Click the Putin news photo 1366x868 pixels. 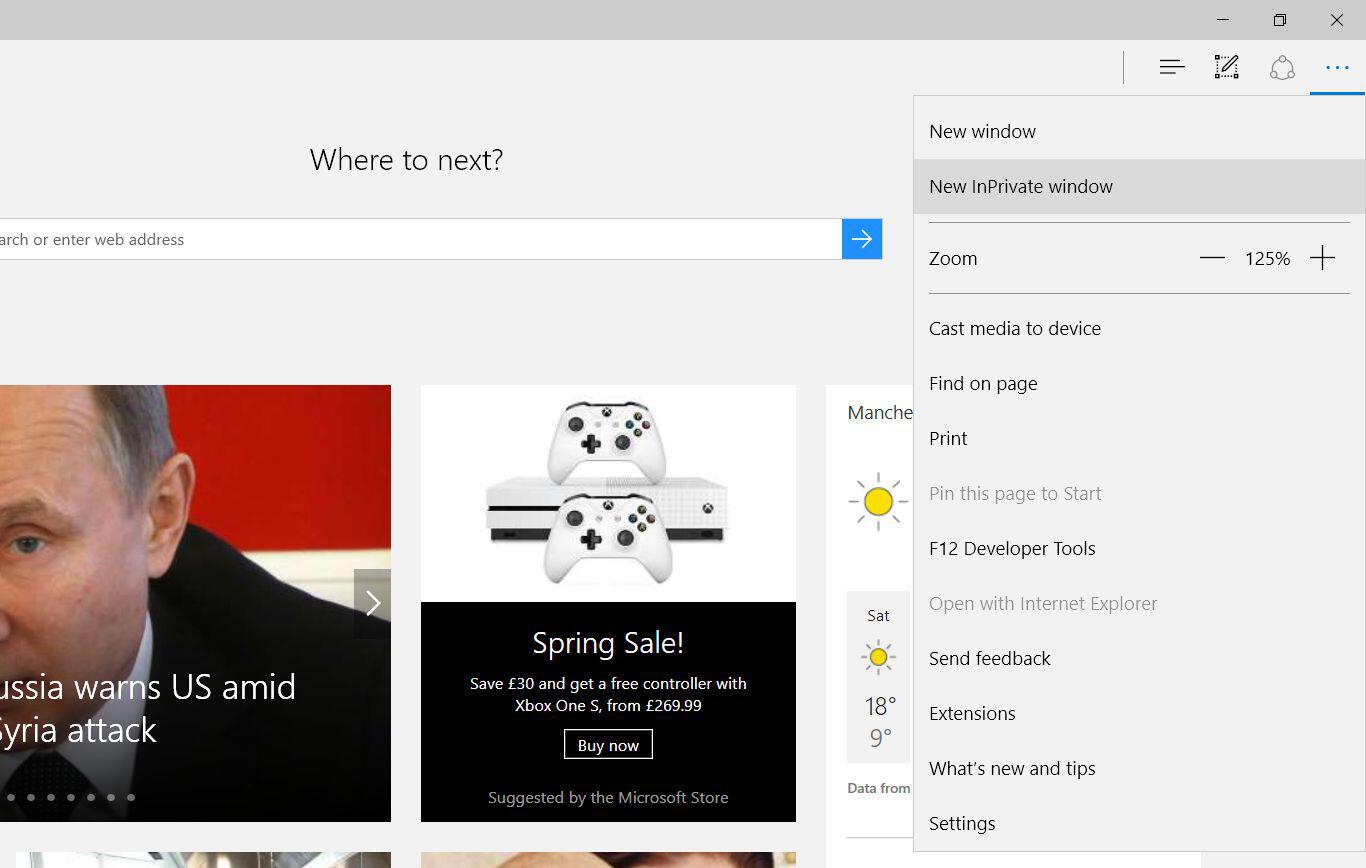pyautogui.click(x=195, y=603)
